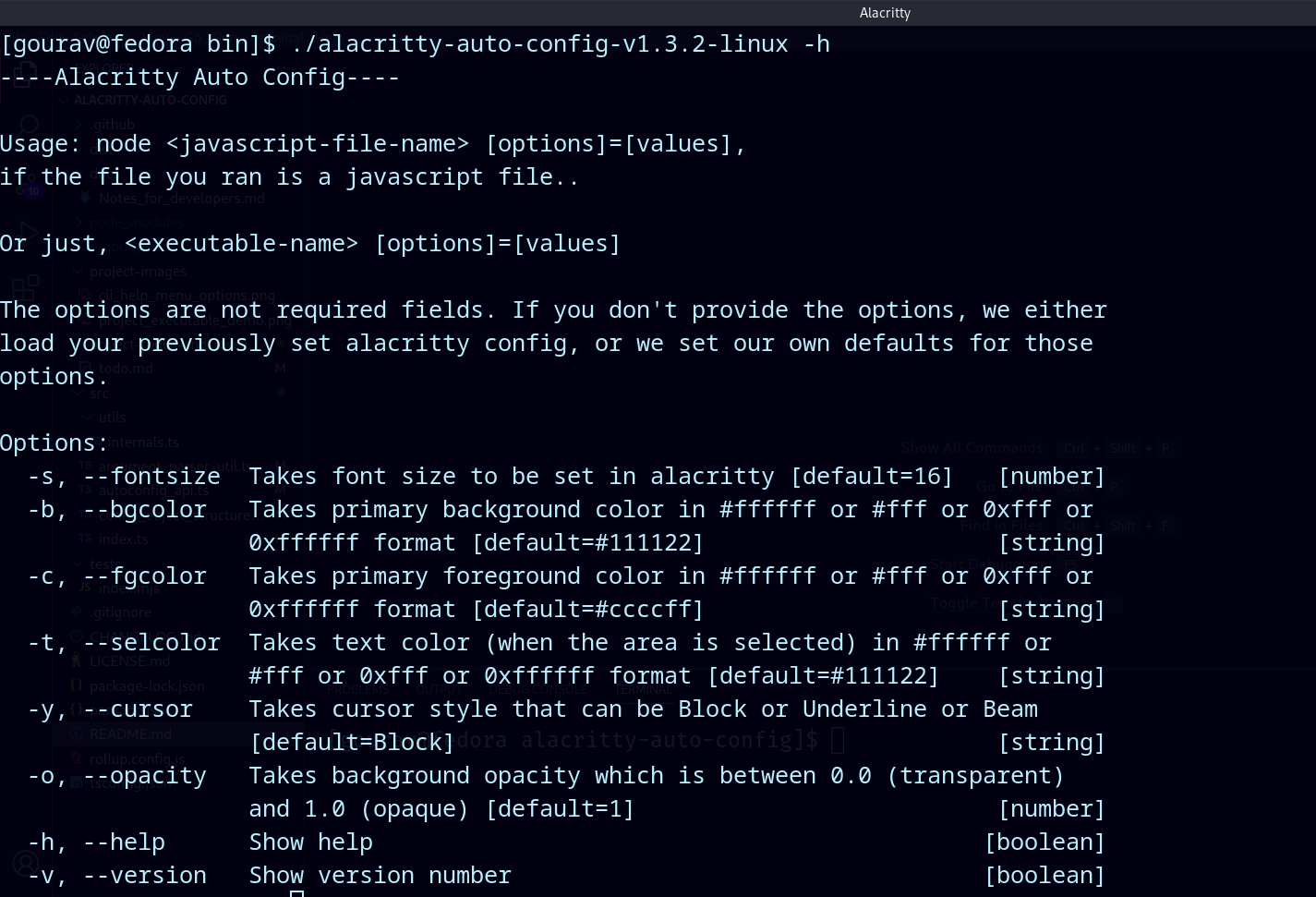
Task: Open internals.ts in VS Code explorer
Action: coord(139,442)
